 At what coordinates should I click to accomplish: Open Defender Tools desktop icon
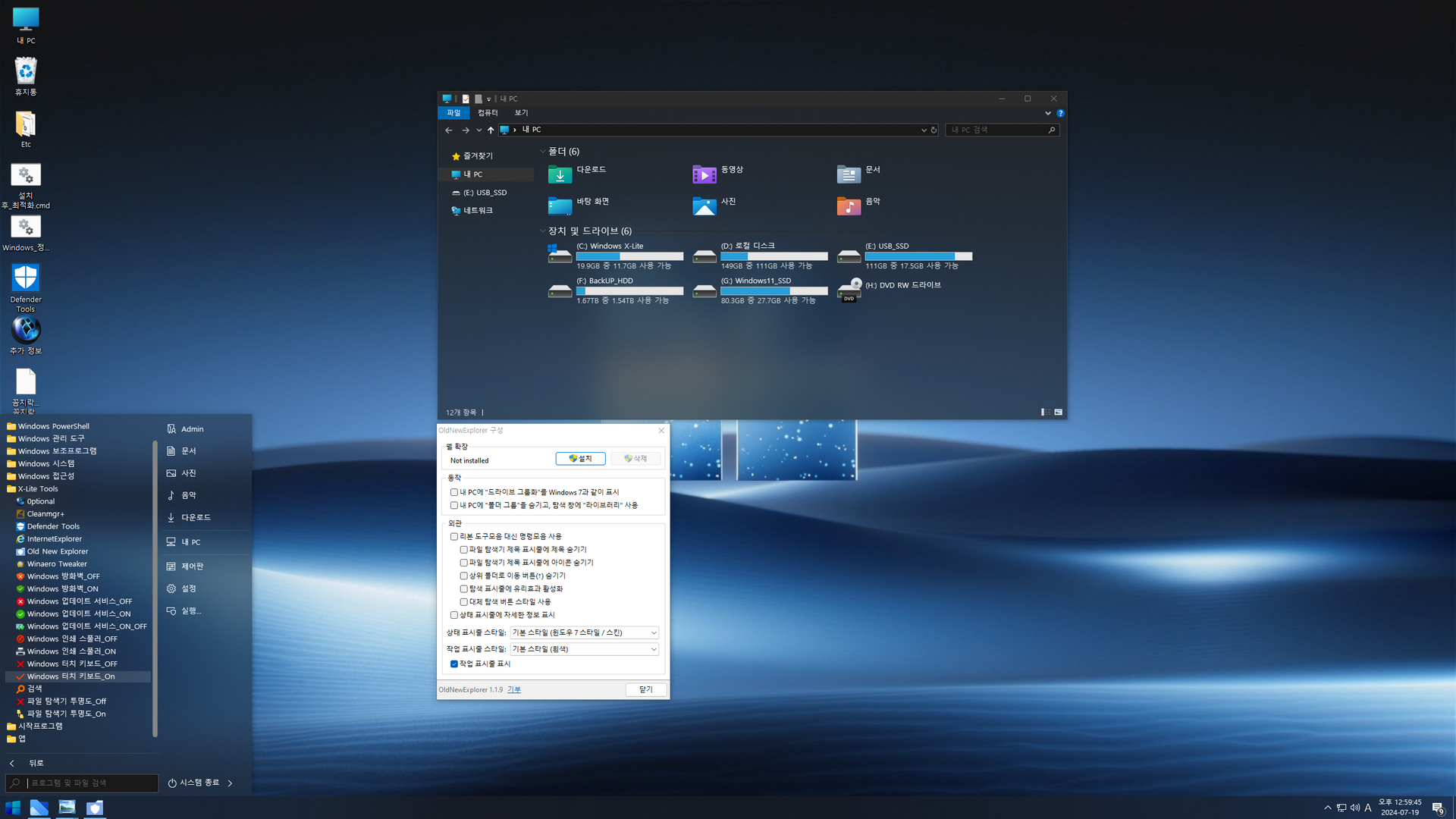click(x=26, y=279)
